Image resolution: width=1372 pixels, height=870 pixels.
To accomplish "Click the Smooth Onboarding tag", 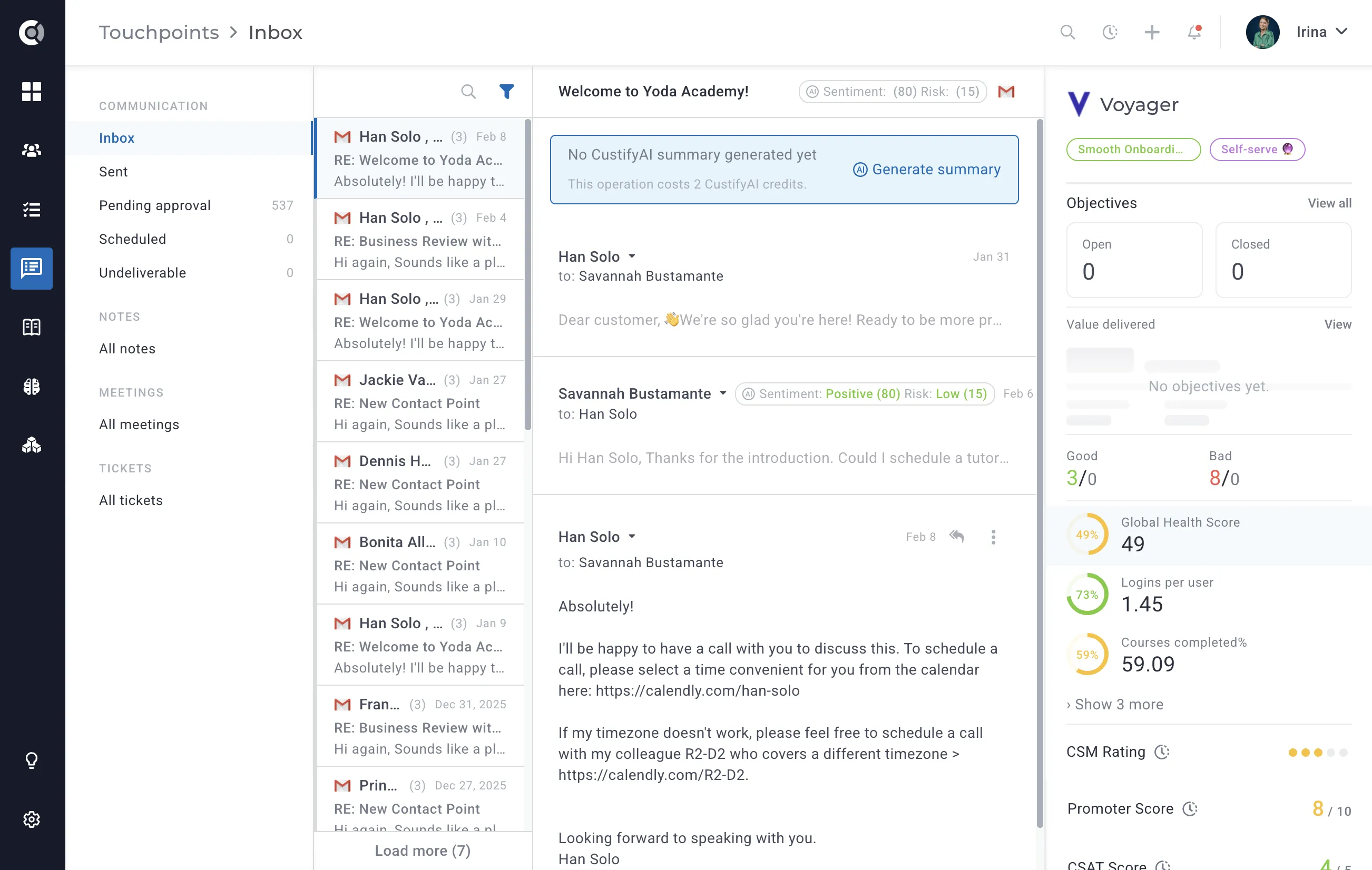I will [1133, 149].
